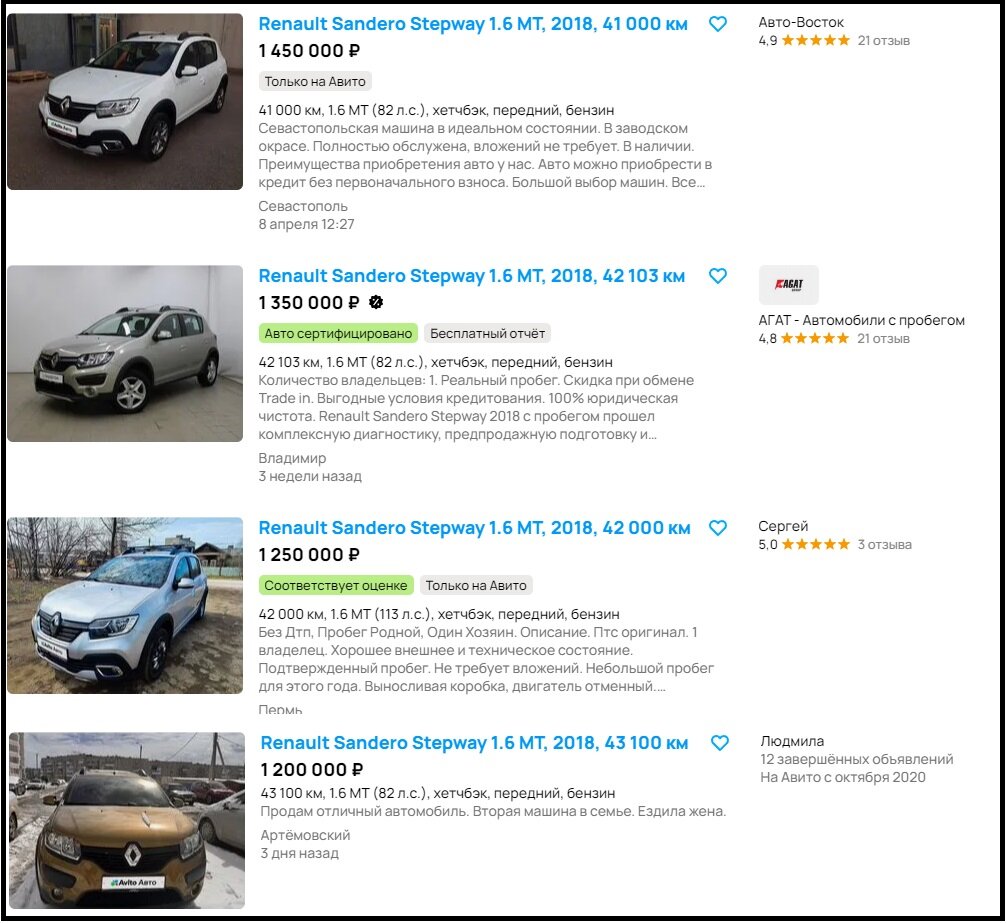The width and height of the screenshot is (1007, 923).
Task: Click the Бесплатный отчёт badge
Action: click(x=487, y=333)
